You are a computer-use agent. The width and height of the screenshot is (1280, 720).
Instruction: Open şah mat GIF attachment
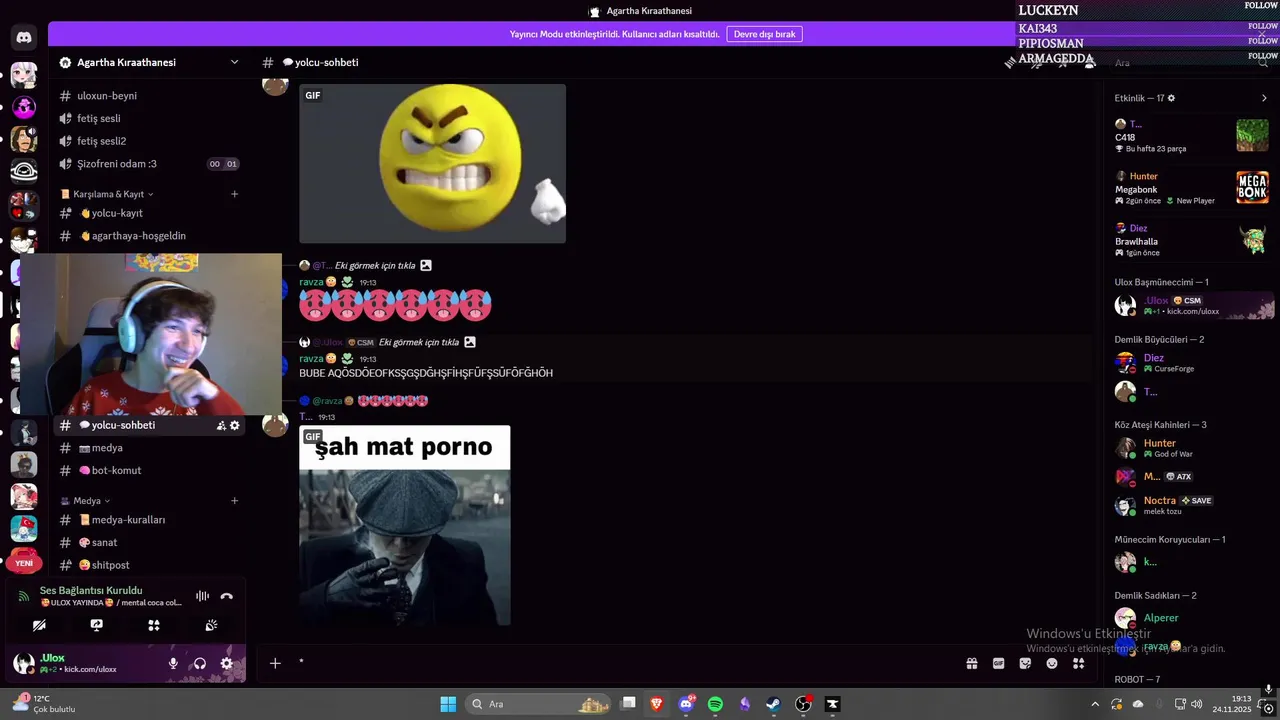pos(404,525)
